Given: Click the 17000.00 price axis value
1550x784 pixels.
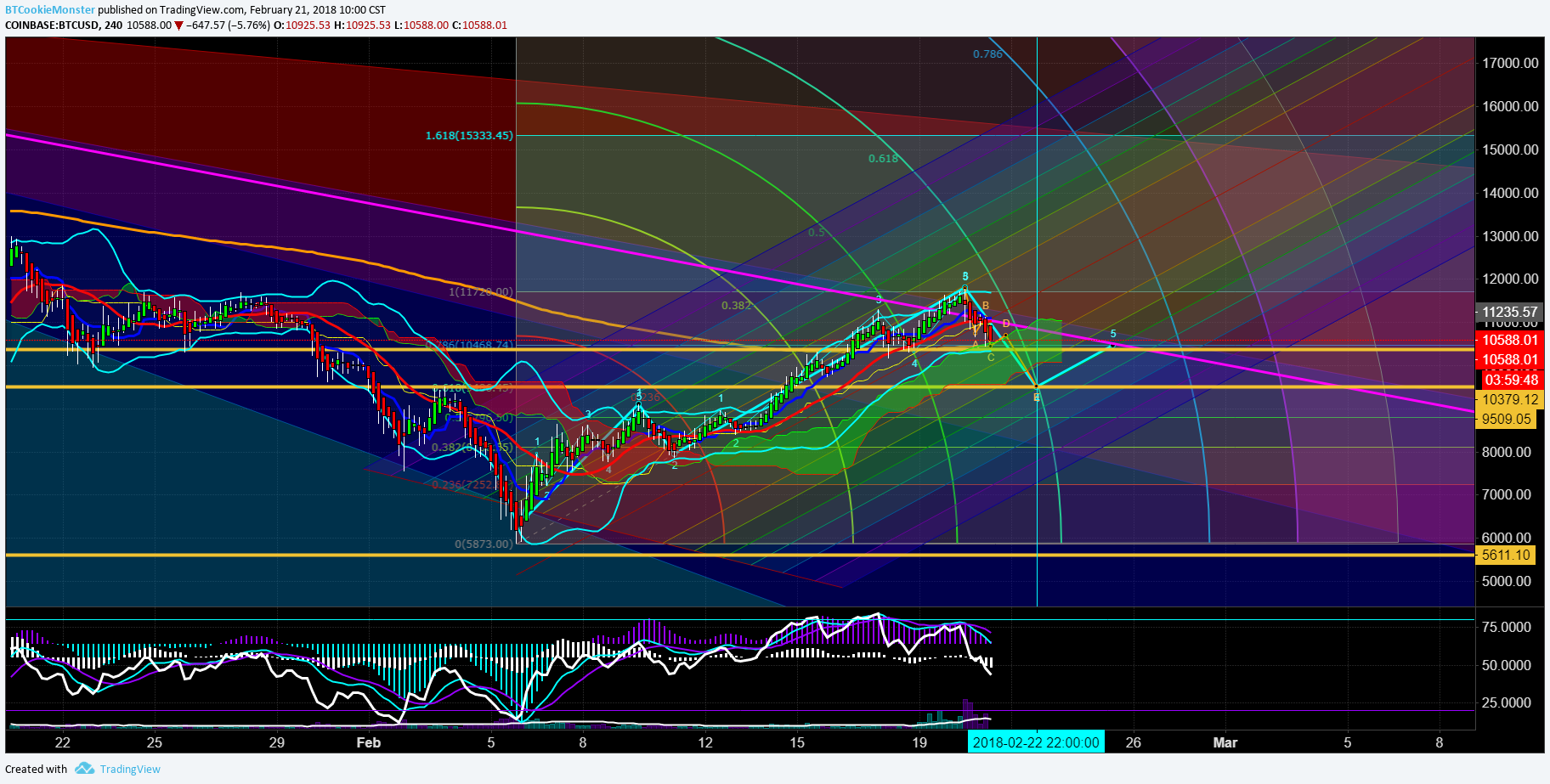Looking at the screenshot, I should click(x=1510, y=63).
